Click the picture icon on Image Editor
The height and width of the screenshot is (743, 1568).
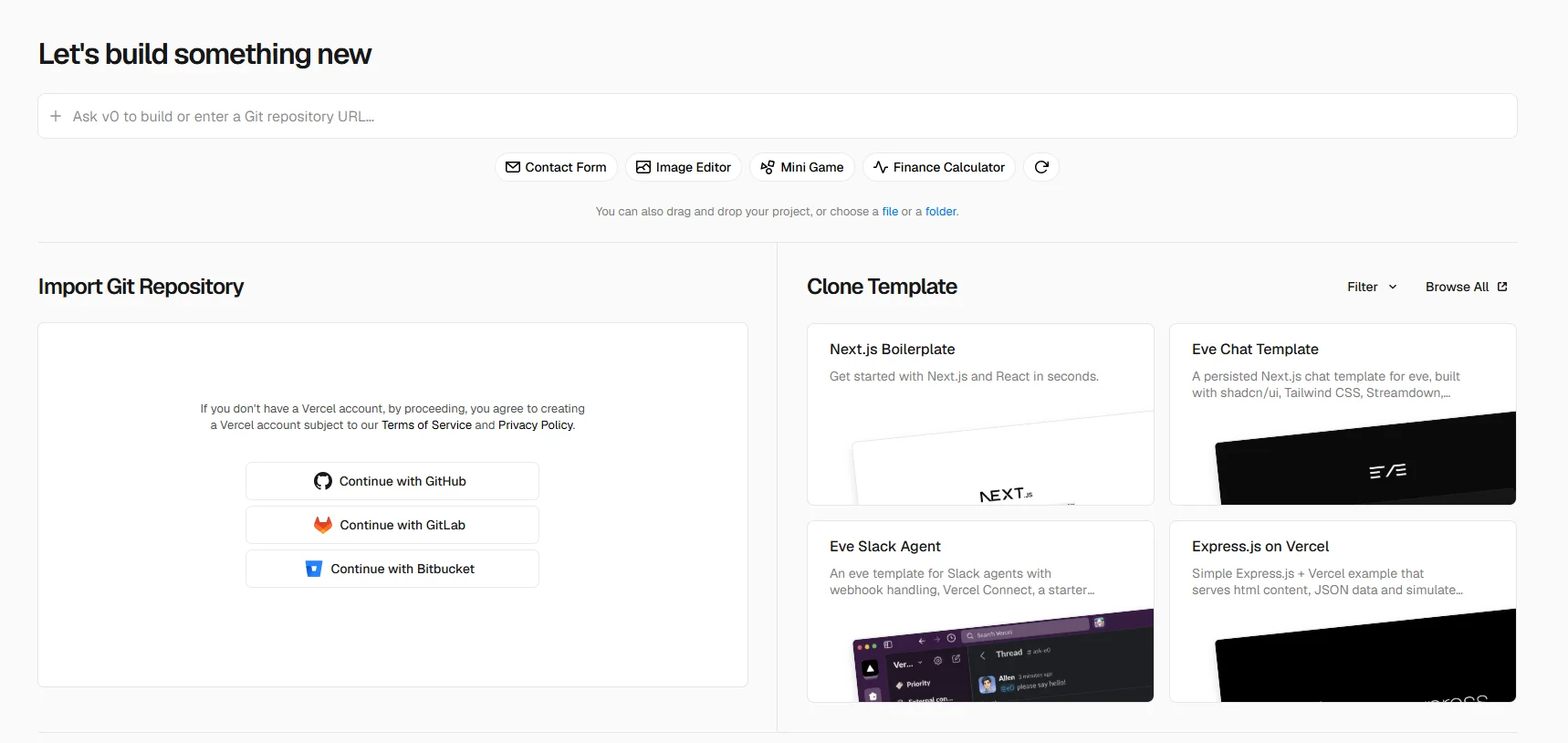pyautogui.click(x=643, y=167)
